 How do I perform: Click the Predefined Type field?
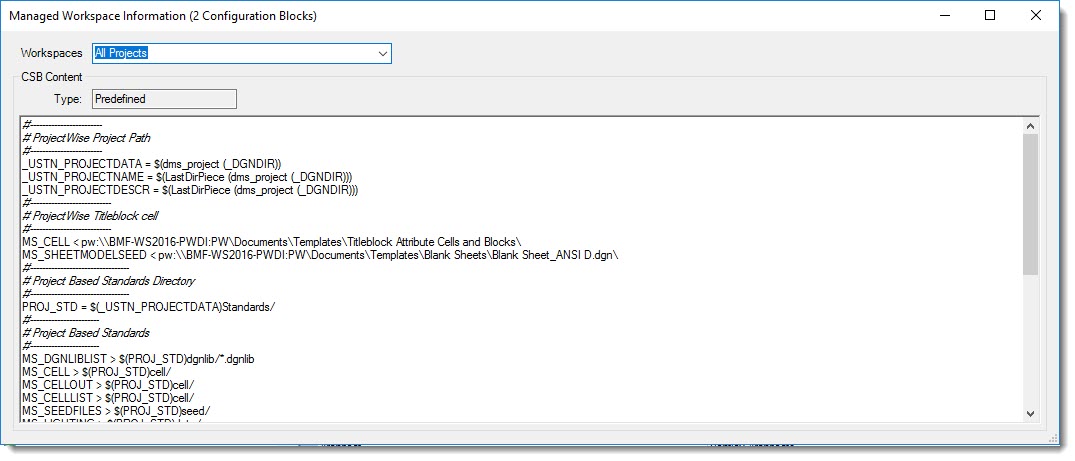pyautogui.click(x=164, y=99)
